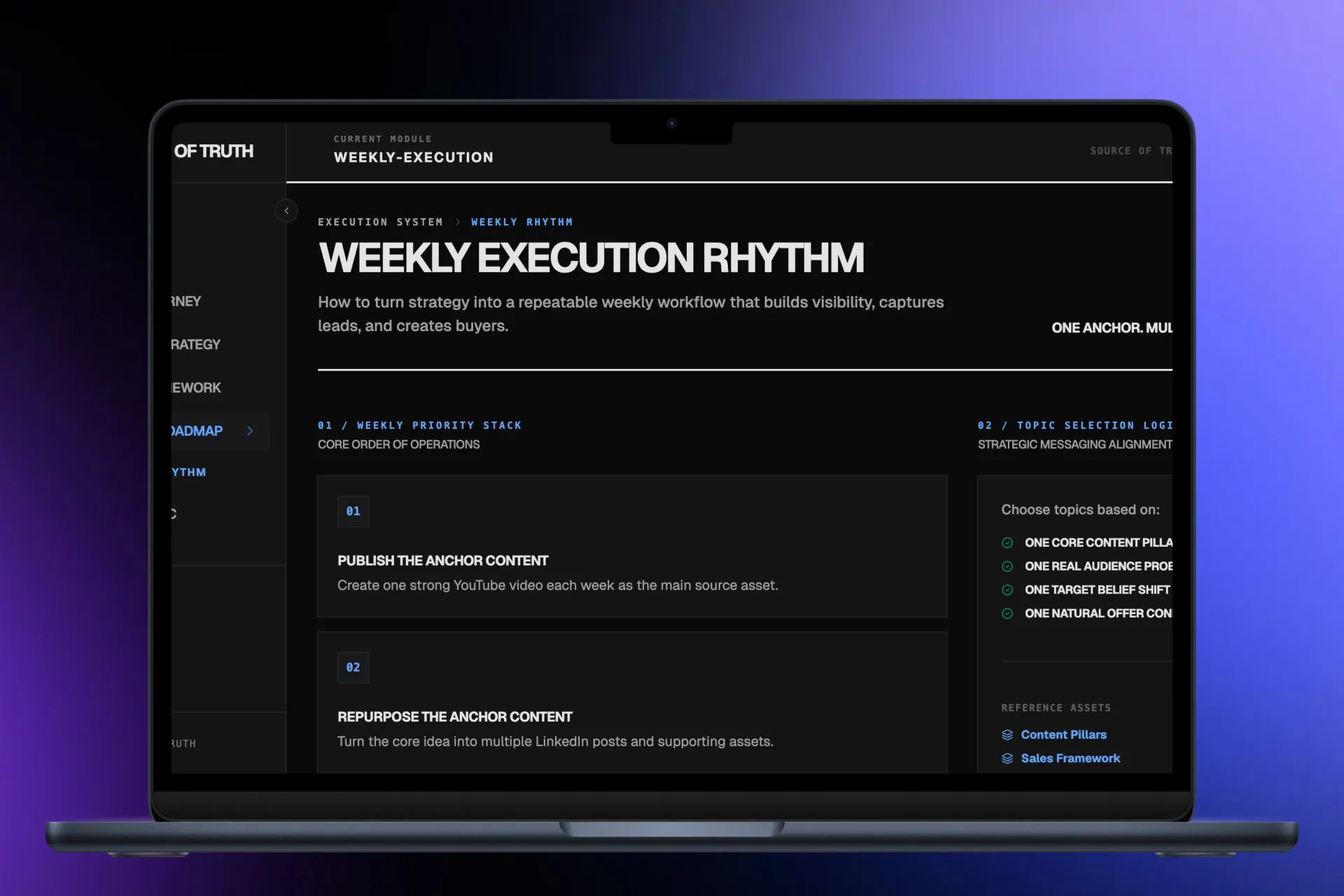Select the Strategy sidebar item
1344x896 pixels.
point(195,344)
